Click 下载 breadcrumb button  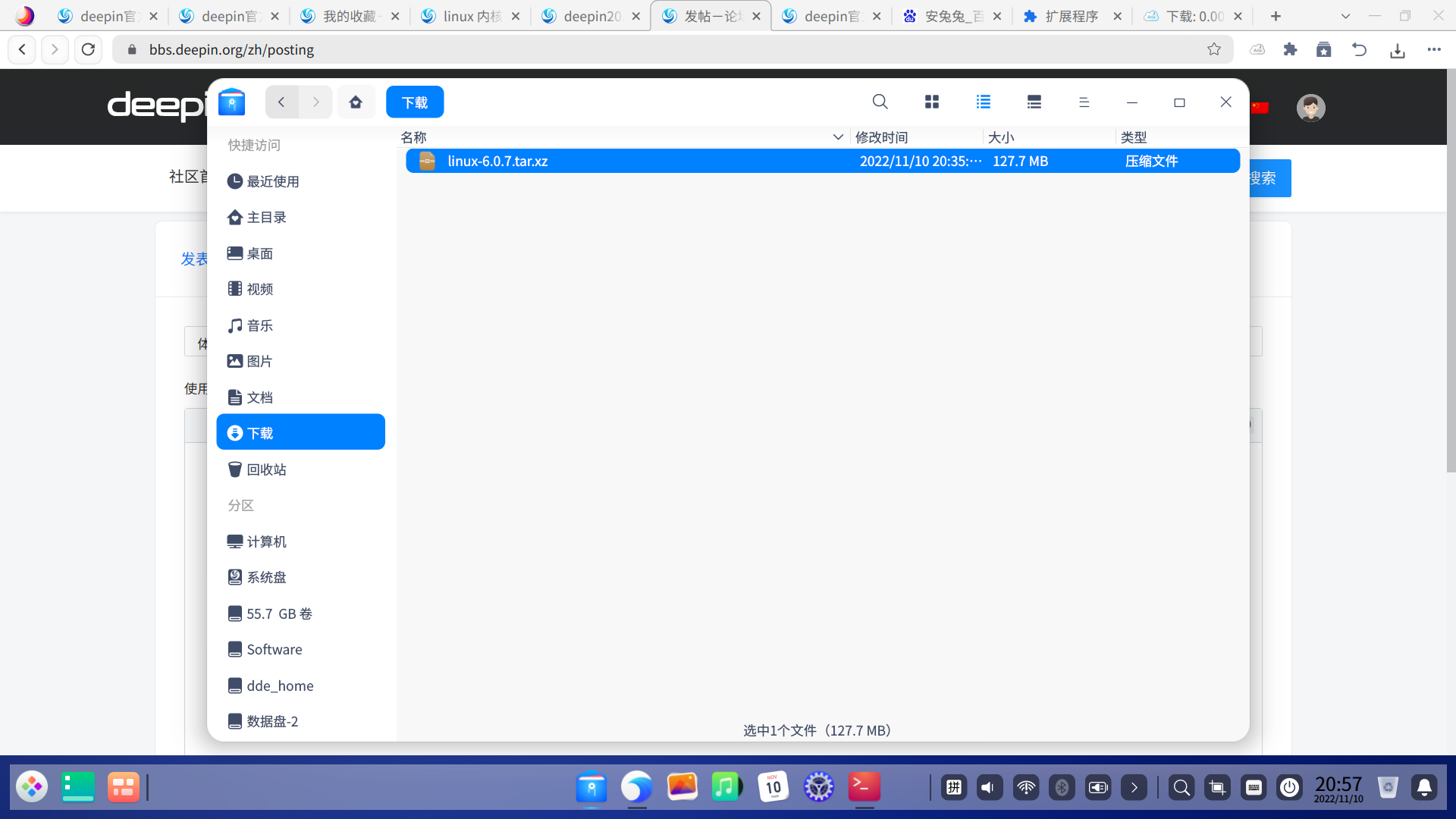[415, 102]
